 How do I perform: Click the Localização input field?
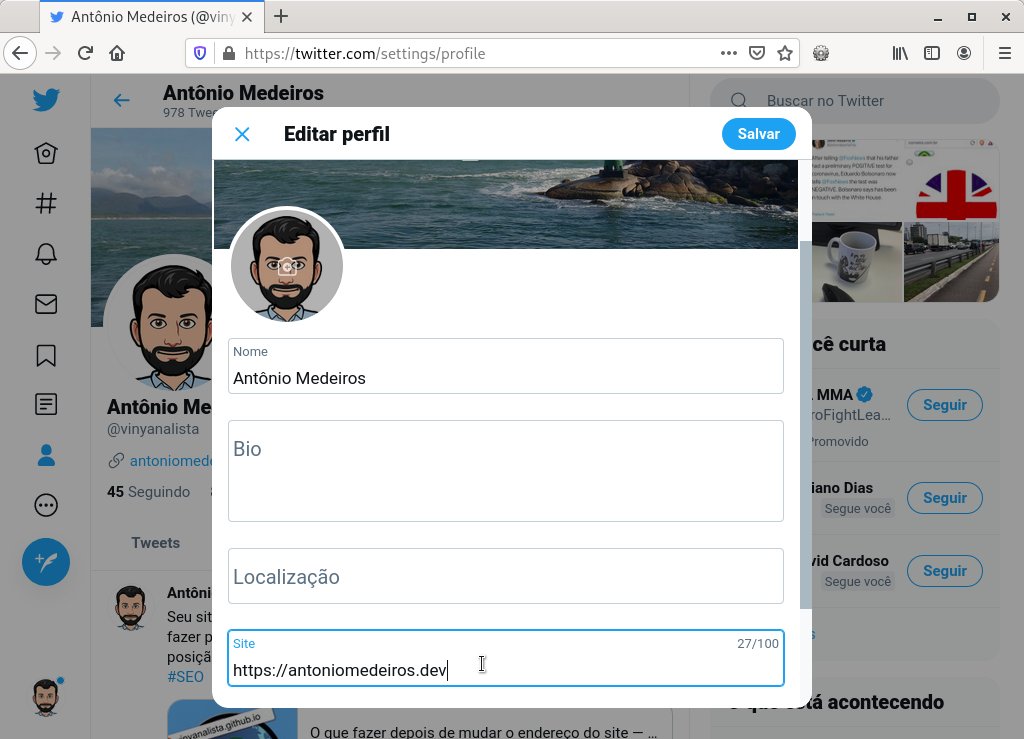(505, 576)
